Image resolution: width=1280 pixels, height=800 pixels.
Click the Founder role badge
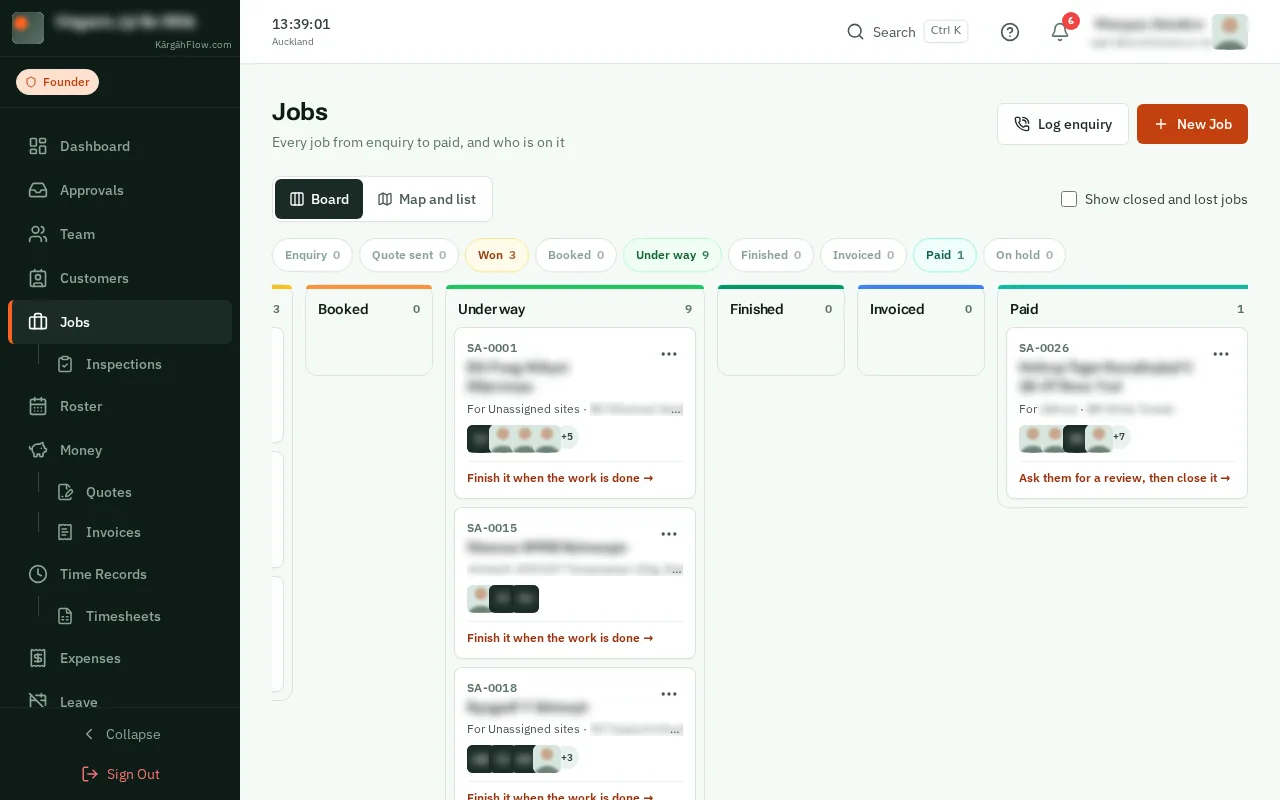coord(57,82)
